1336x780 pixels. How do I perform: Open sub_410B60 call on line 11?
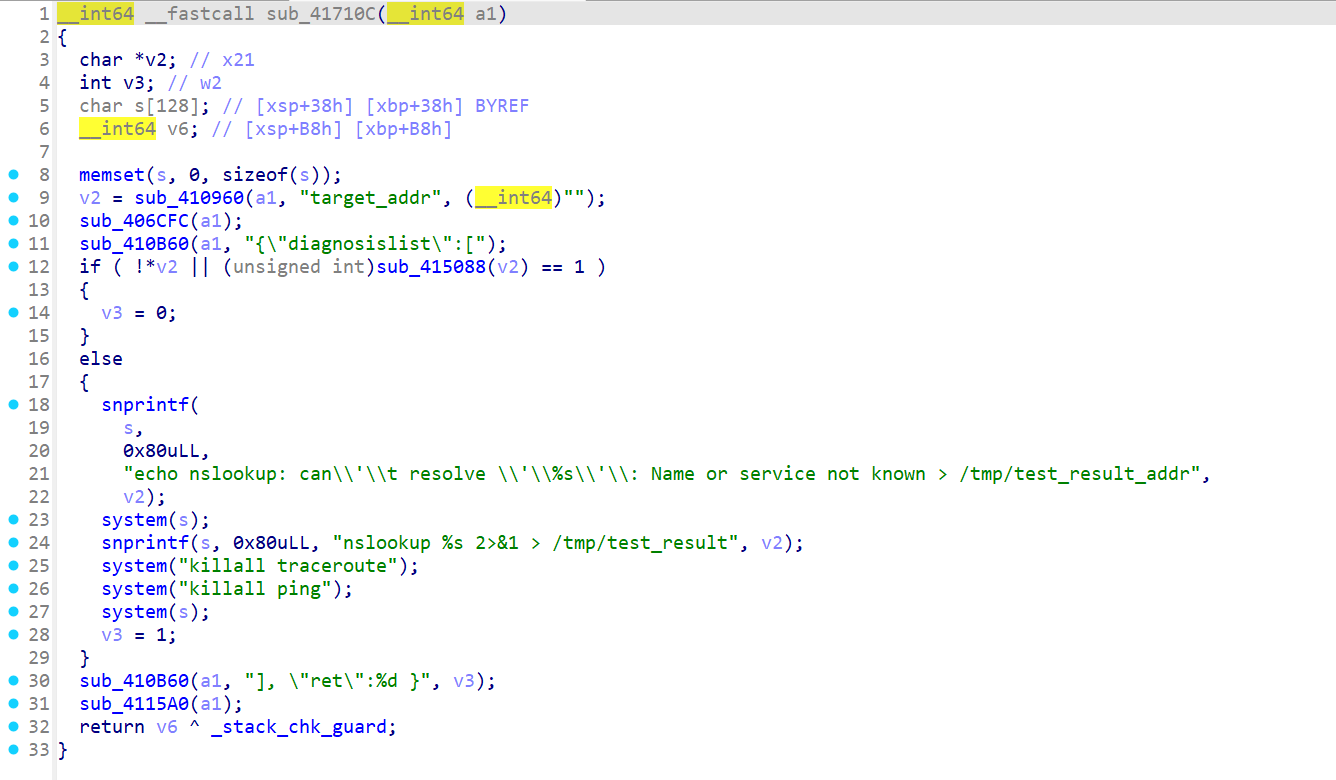coord(134,244)
